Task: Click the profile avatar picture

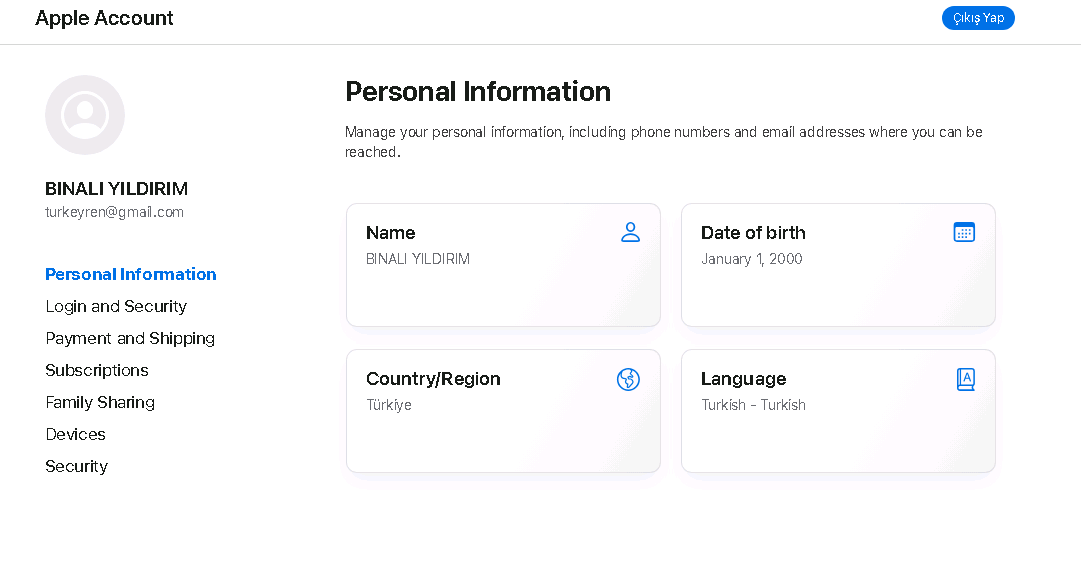Action: tap(85, 115)
